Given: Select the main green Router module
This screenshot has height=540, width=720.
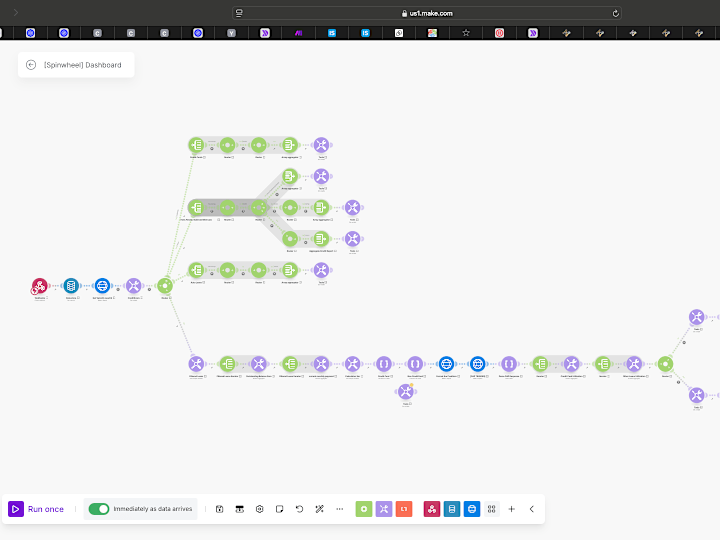Looking at the screenshot, I should (165, 286).
